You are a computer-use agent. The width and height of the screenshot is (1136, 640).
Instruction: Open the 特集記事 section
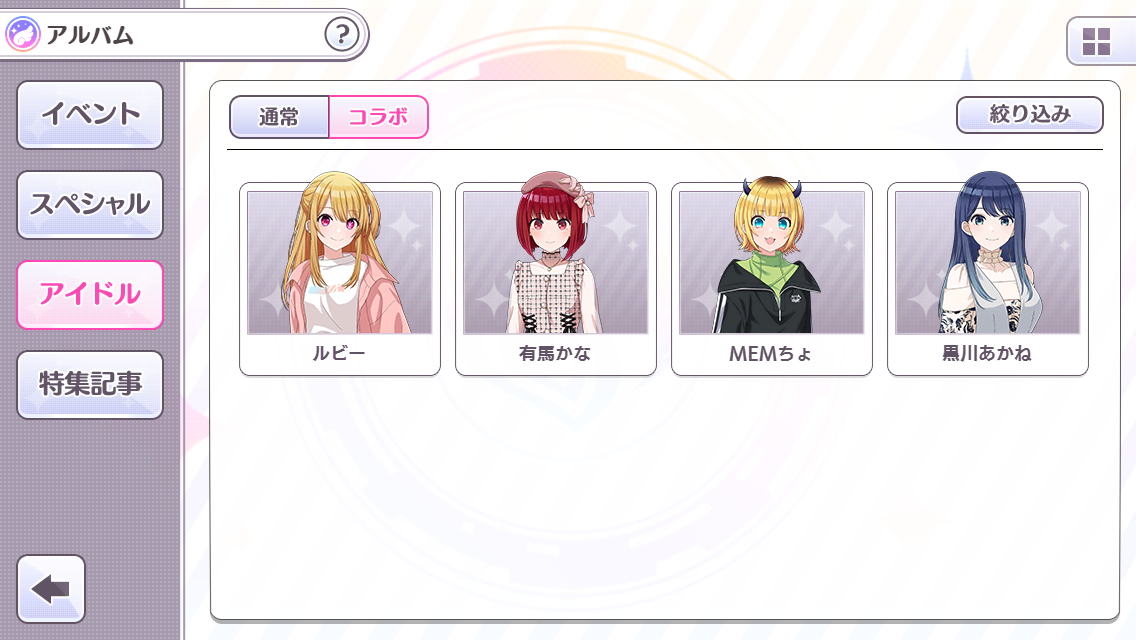pyautogui.click(x=90, y=384)
